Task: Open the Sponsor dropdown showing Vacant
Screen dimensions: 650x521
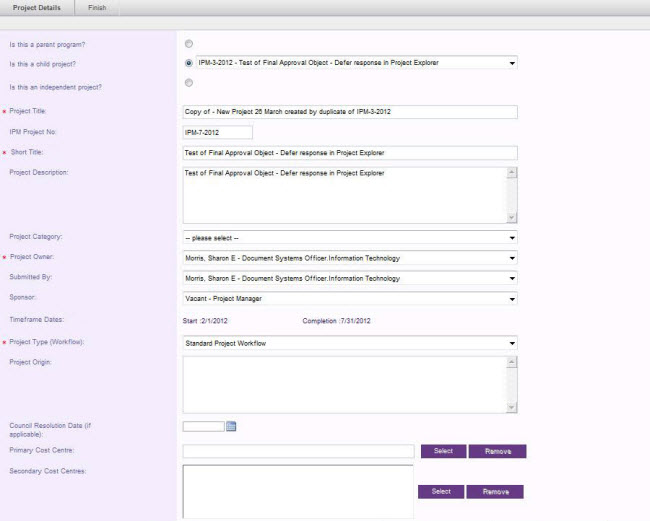Action: coord(350,298)
